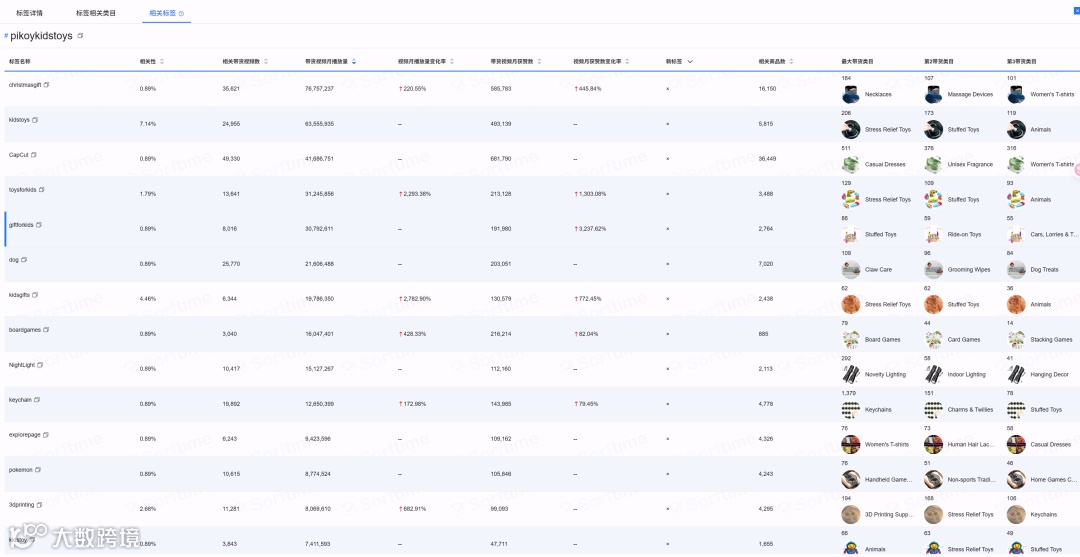Click Indoor Lighting thumbnail in NightLight row

point(933,375)
